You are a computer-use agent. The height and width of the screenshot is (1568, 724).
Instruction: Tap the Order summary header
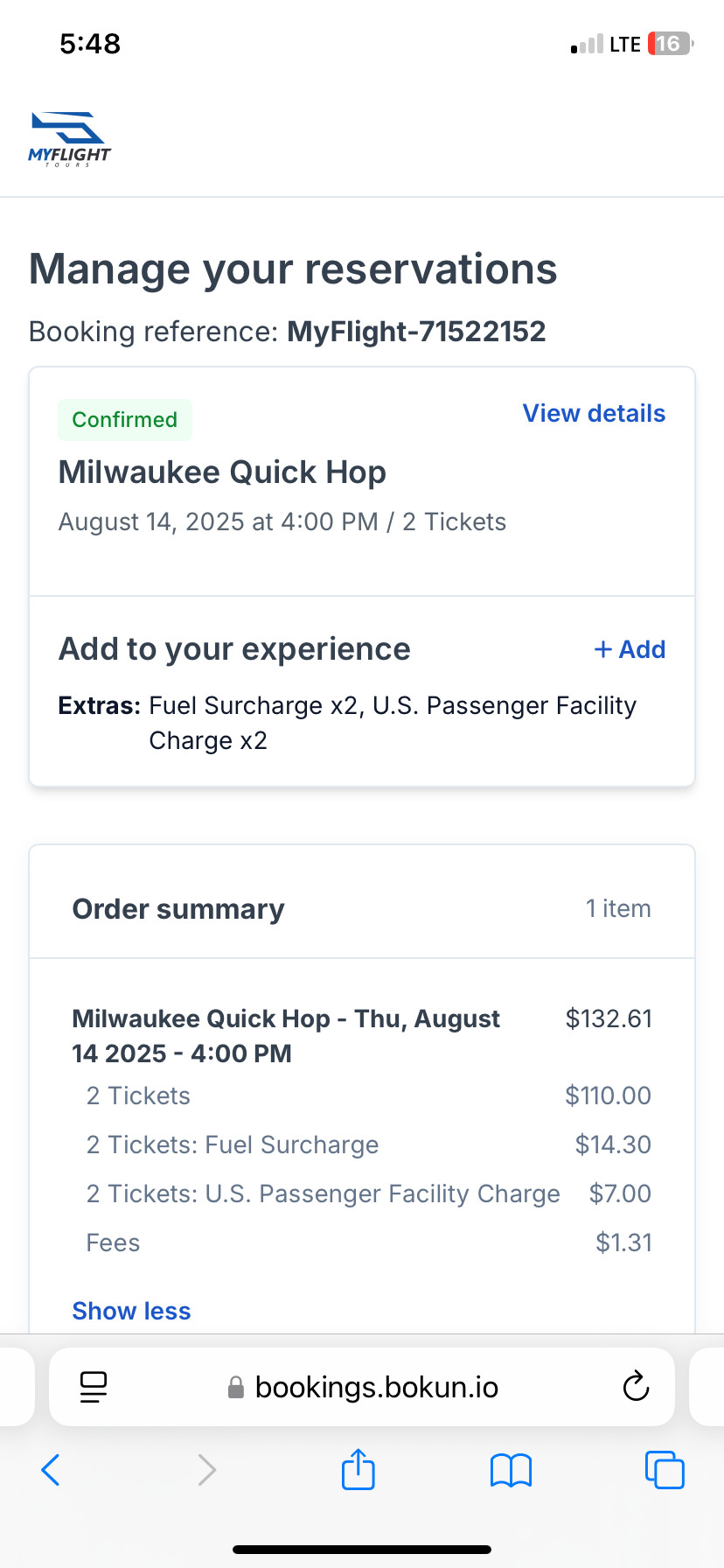pos(178,909)
